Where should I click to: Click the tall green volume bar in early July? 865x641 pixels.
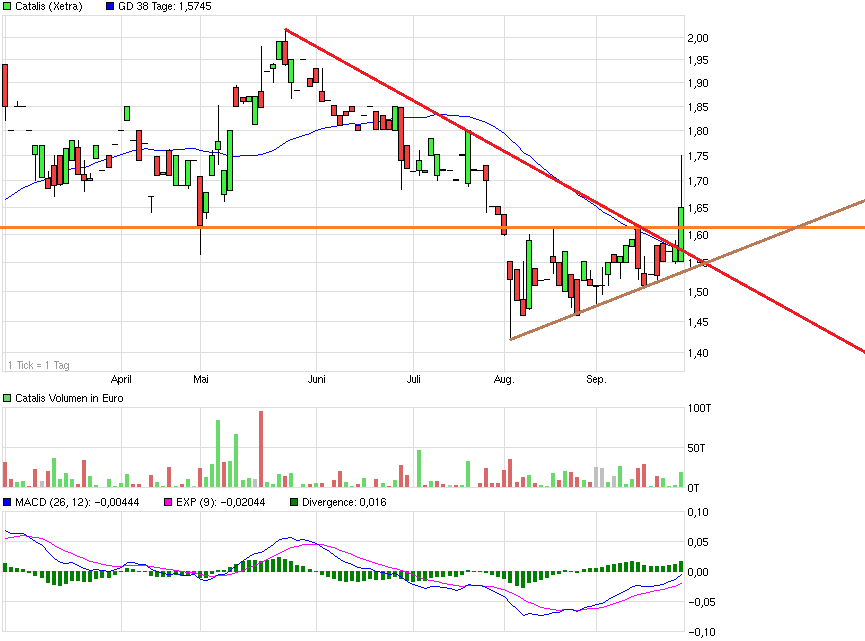419,468
